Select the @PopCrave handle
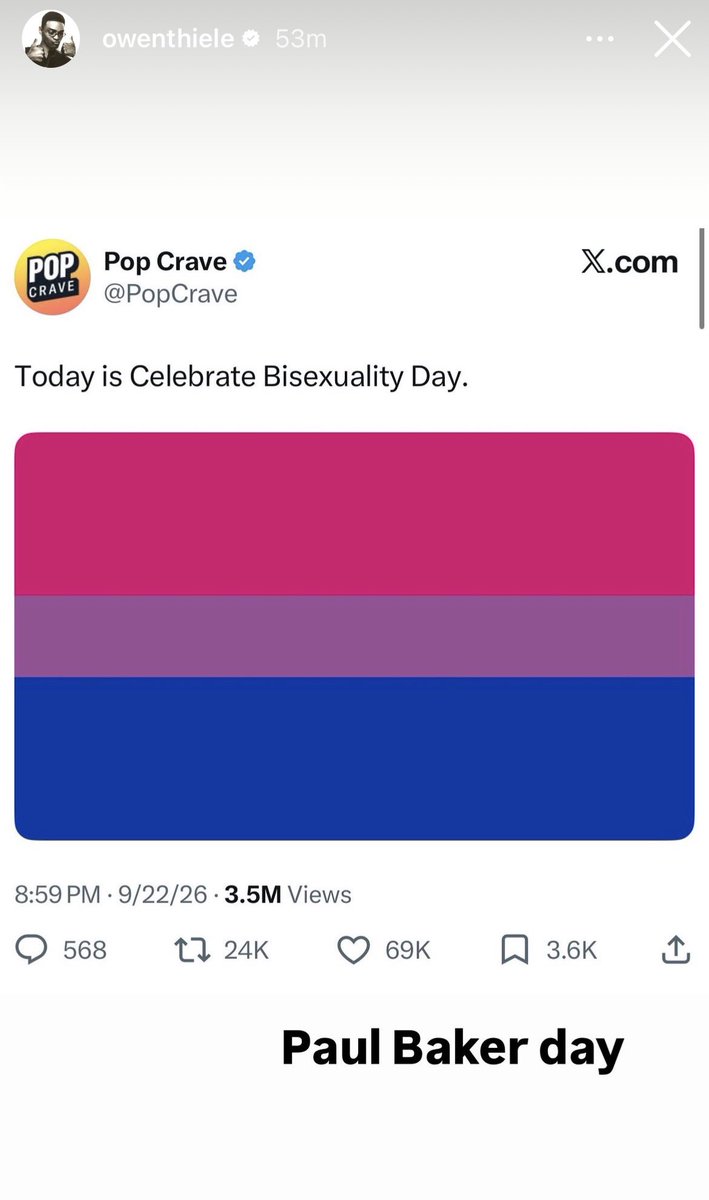 (170, 294)
